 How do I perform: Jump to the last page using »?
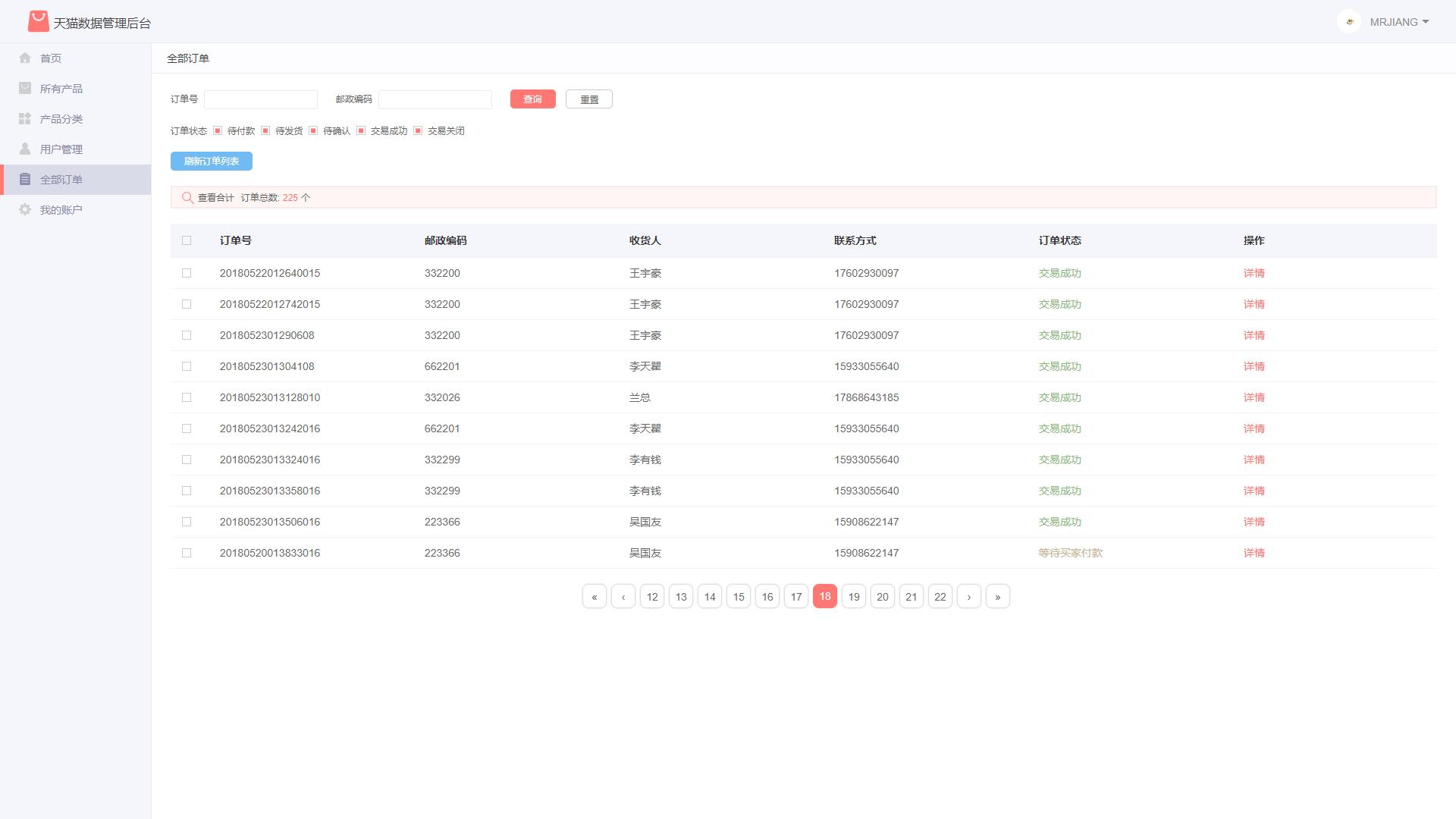pyautogui.click(x=997, y=596)
